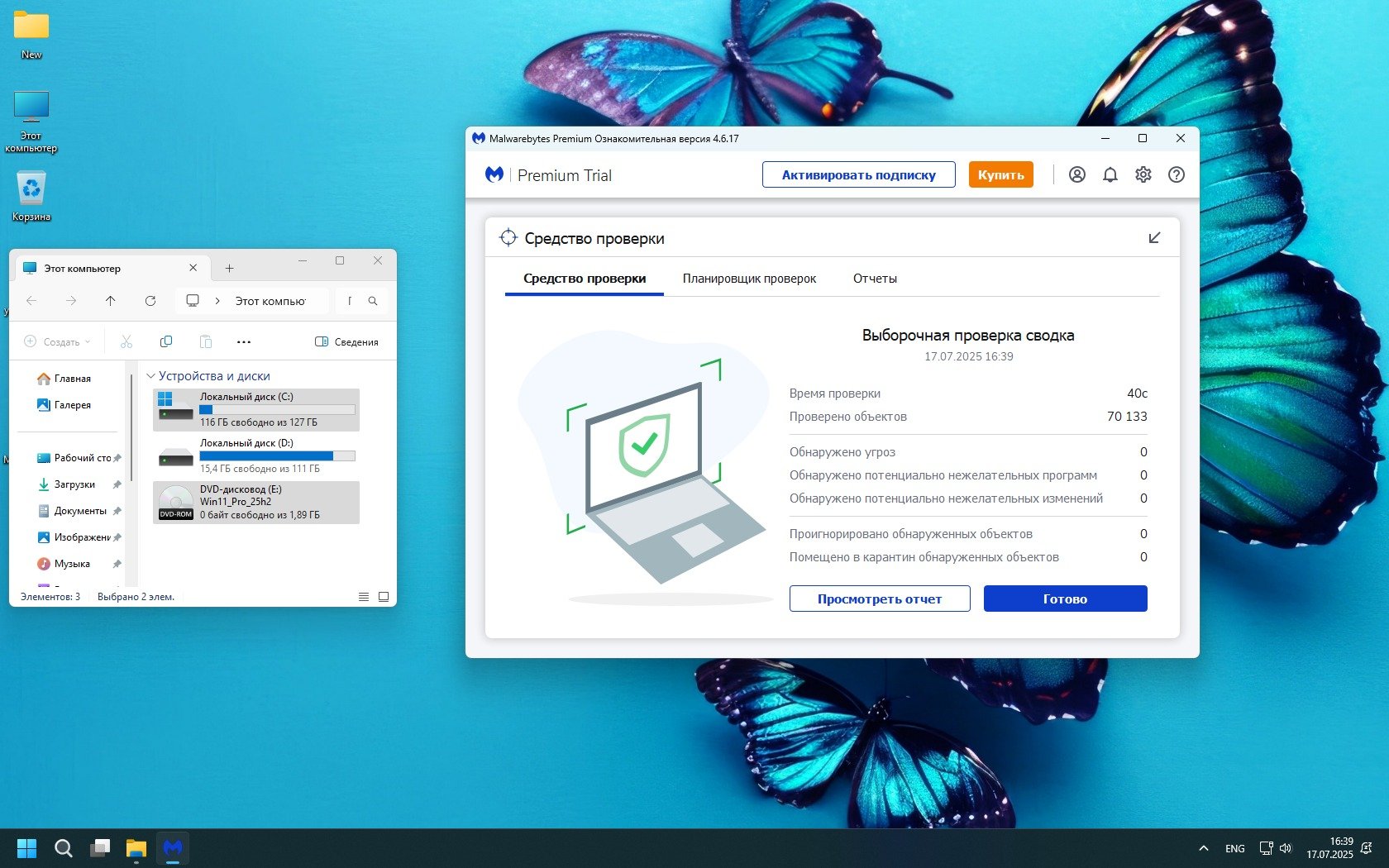Open a new Explorer tab with plus
This screenshot has height=868, width=1389.
pos(229,268)
